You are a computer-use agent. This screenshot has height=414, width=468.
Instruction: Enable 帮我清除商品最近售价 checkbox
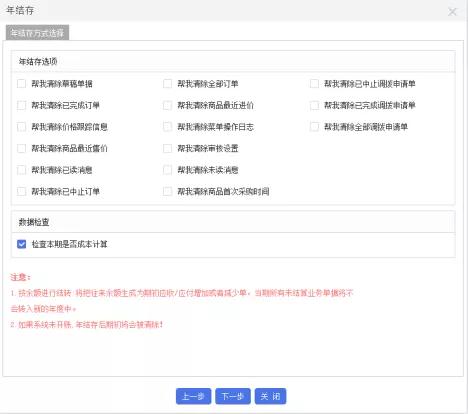[21, 148]
